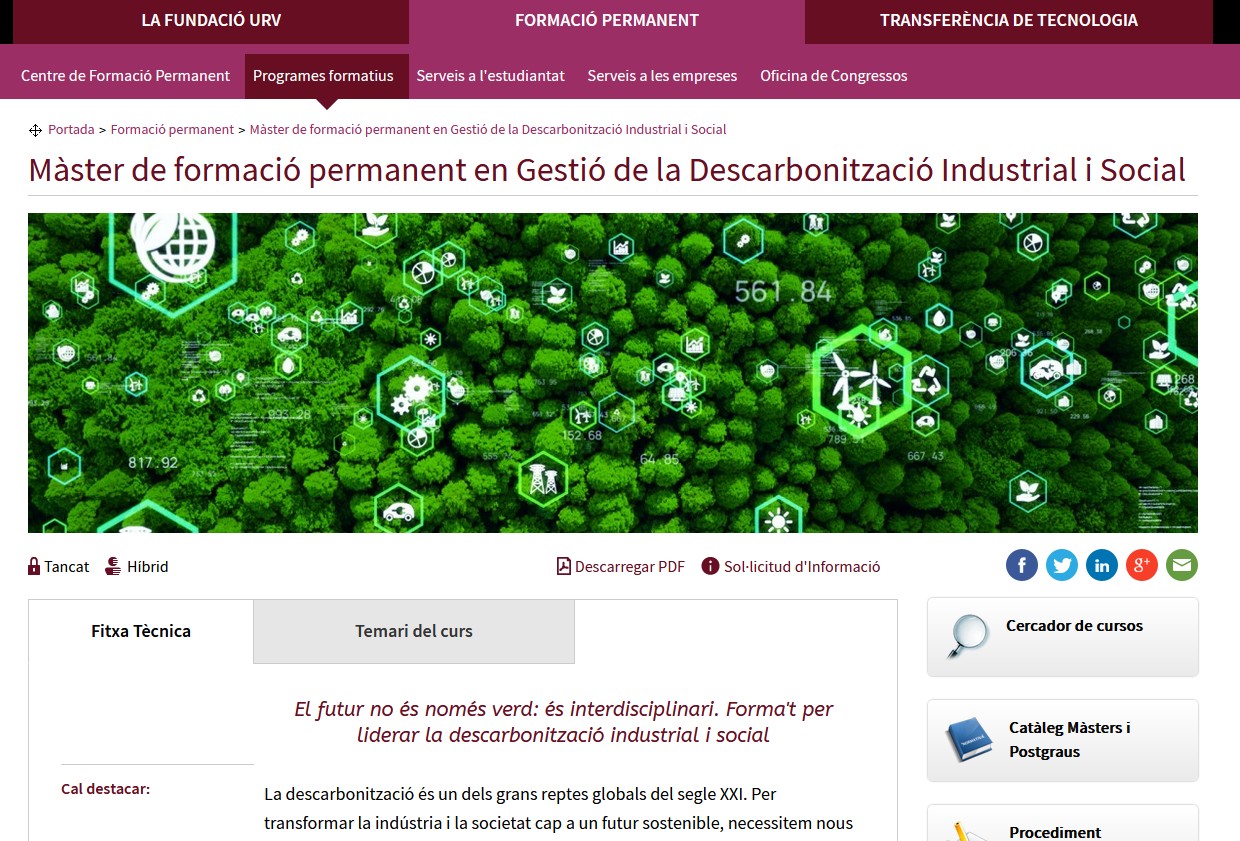
Task: Click the magnifying glass Cercador icon
Action: click(x=967, y=636)
